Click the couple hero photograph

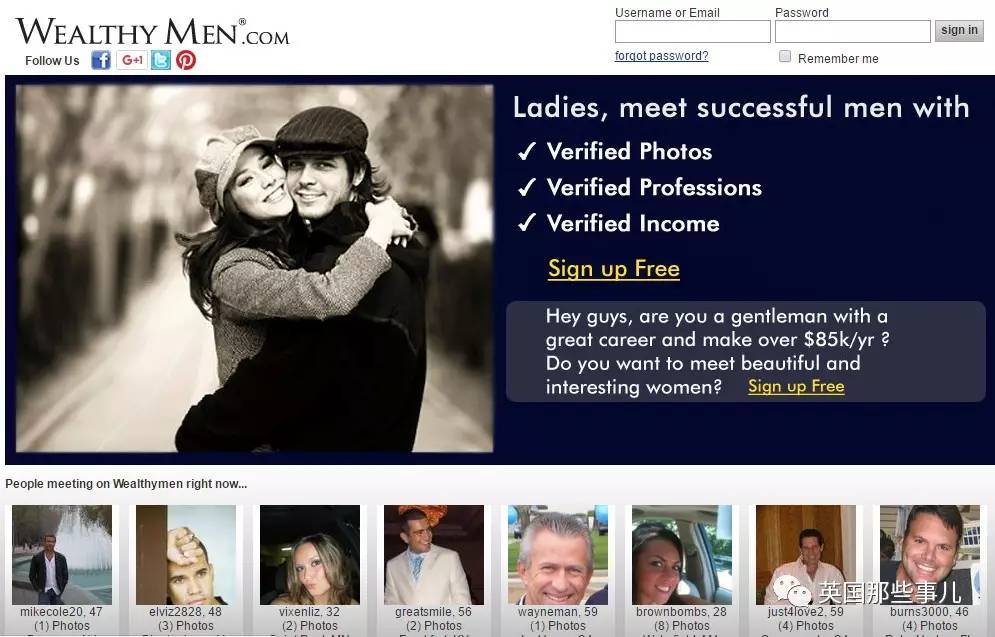(254, 268)
